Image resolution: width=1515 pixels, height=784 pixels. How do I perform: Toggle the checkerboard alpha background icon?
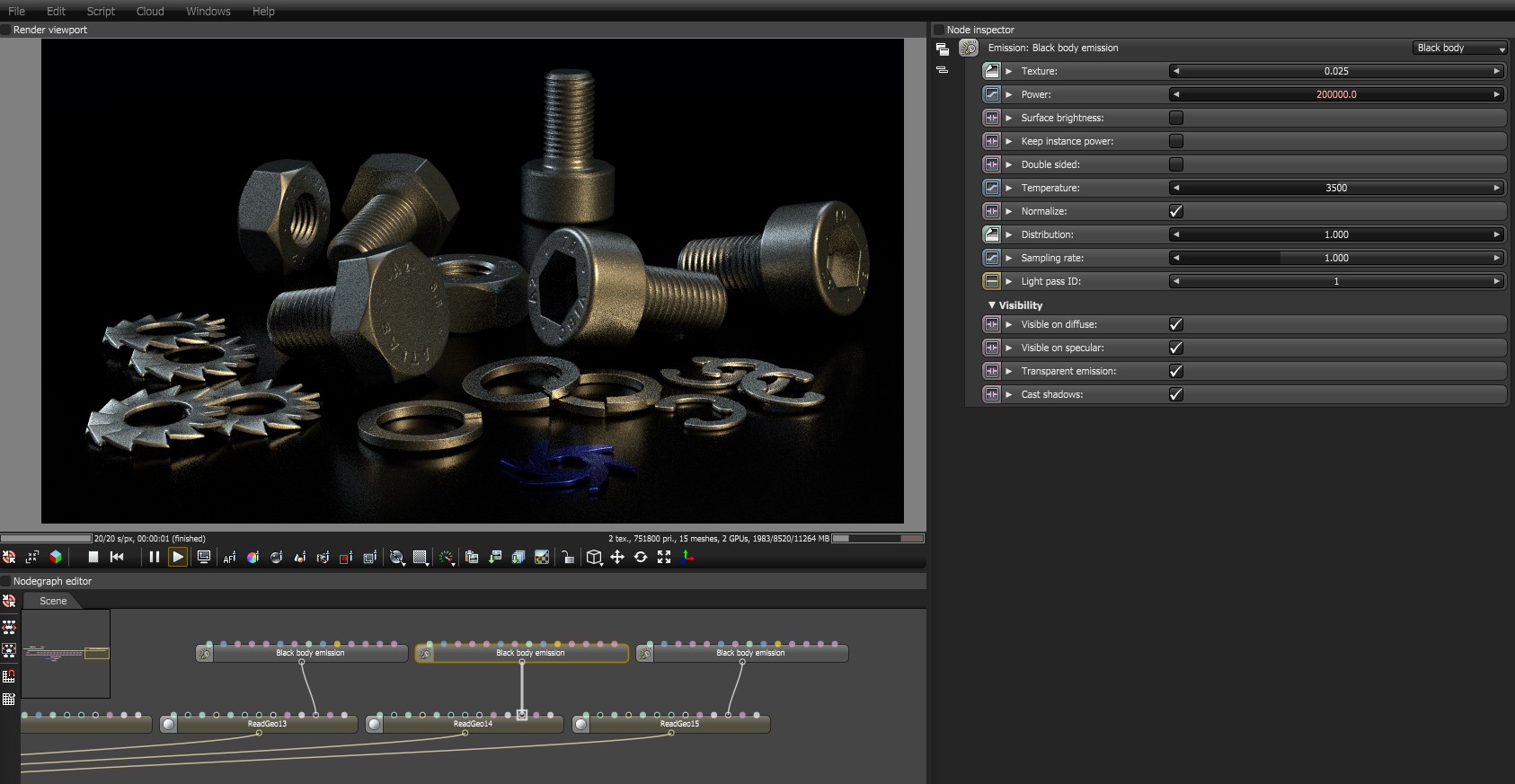[542, 558]
